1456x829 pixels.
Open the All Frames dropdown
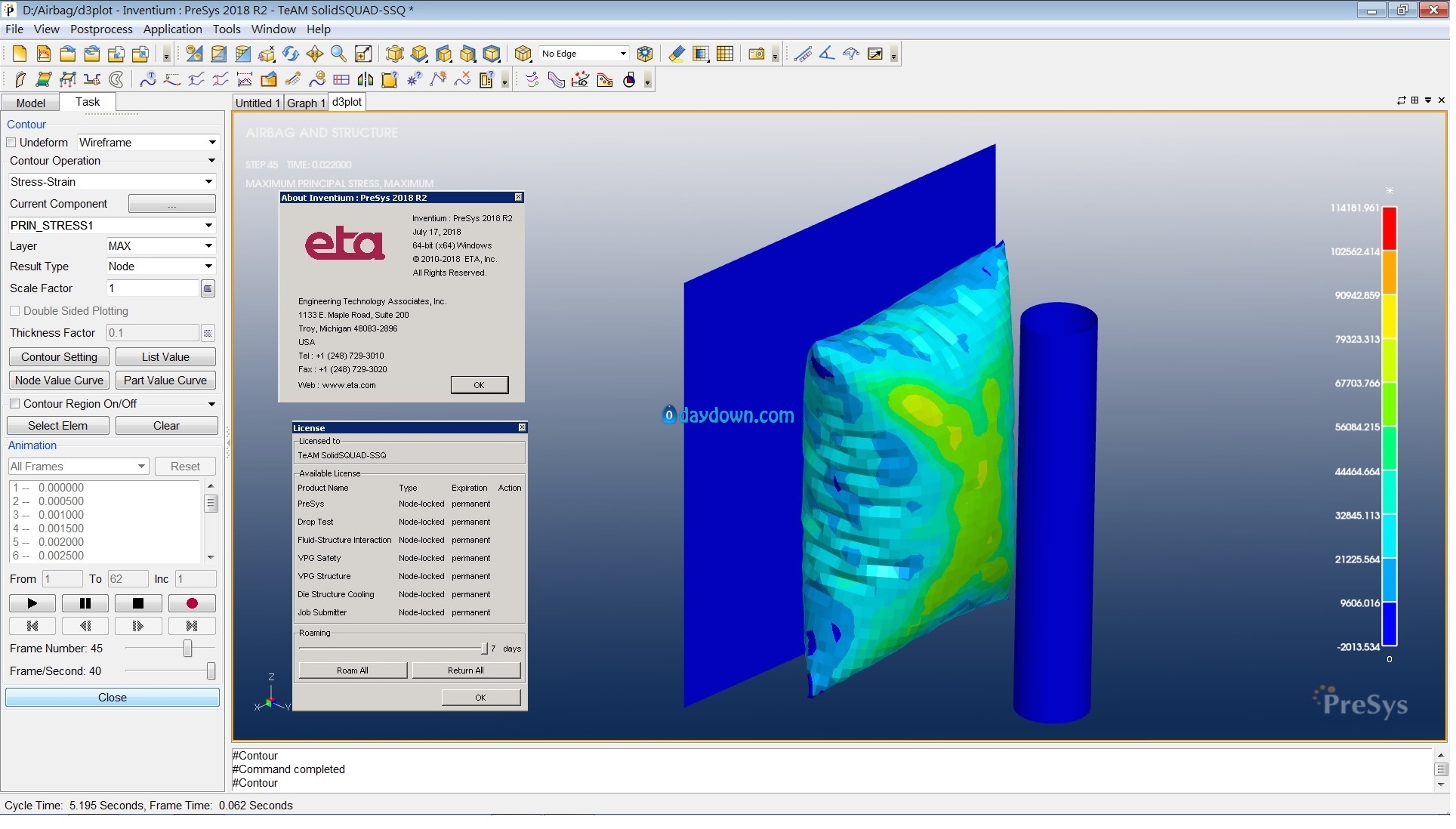78,467
